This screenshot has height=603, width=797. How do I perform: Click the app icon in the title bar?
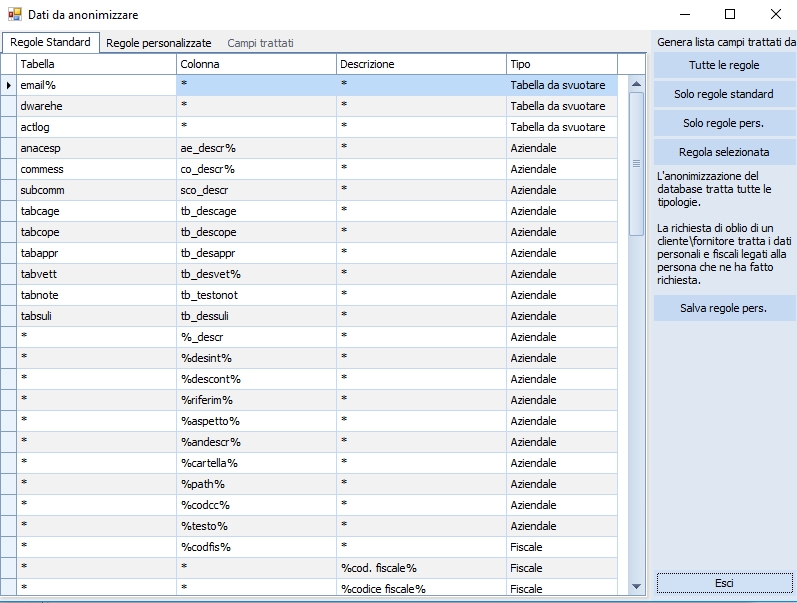[x=14, y=15]
